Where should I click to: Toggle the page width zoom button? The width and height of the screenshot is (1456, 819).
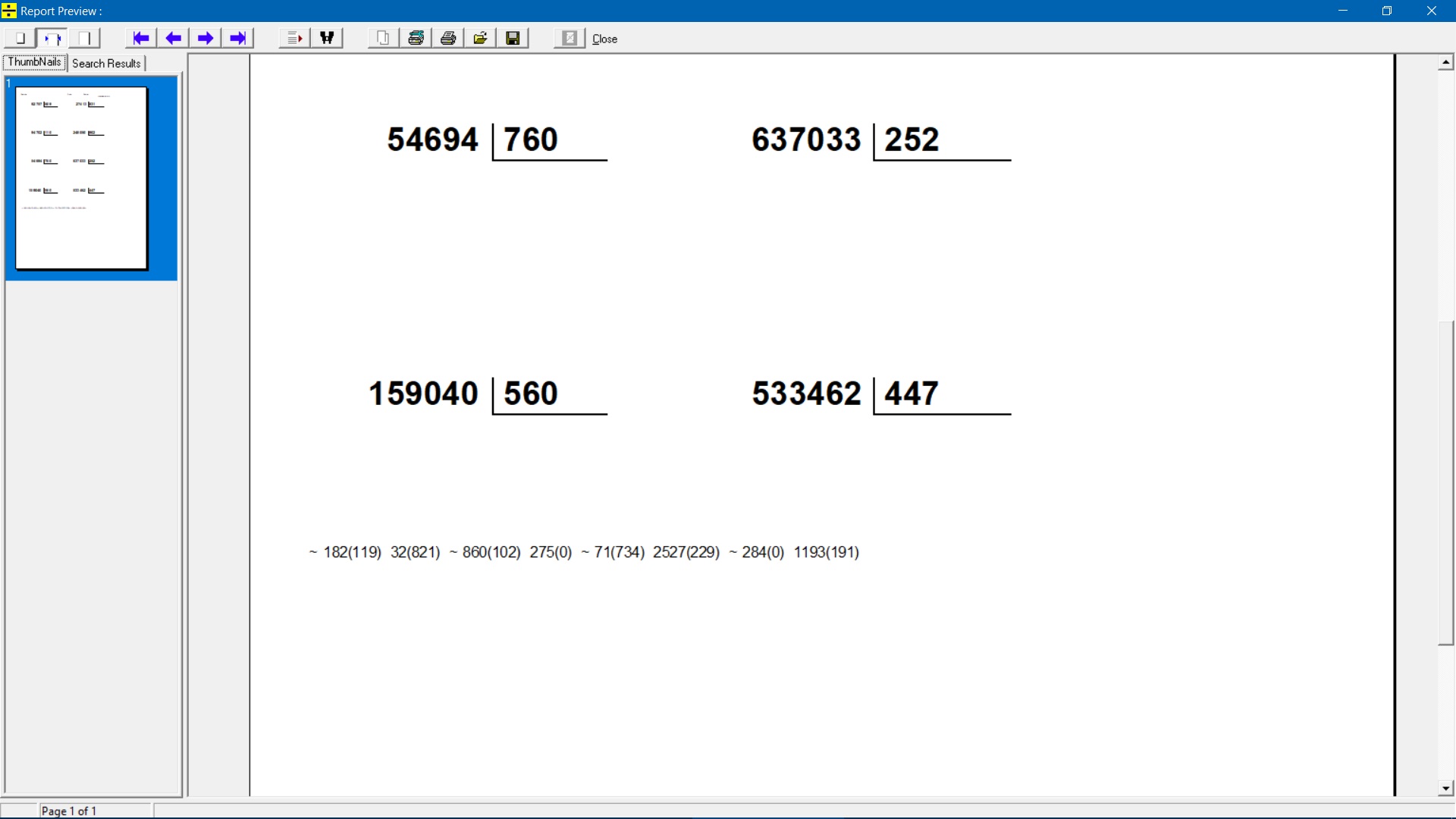(52, 38)
